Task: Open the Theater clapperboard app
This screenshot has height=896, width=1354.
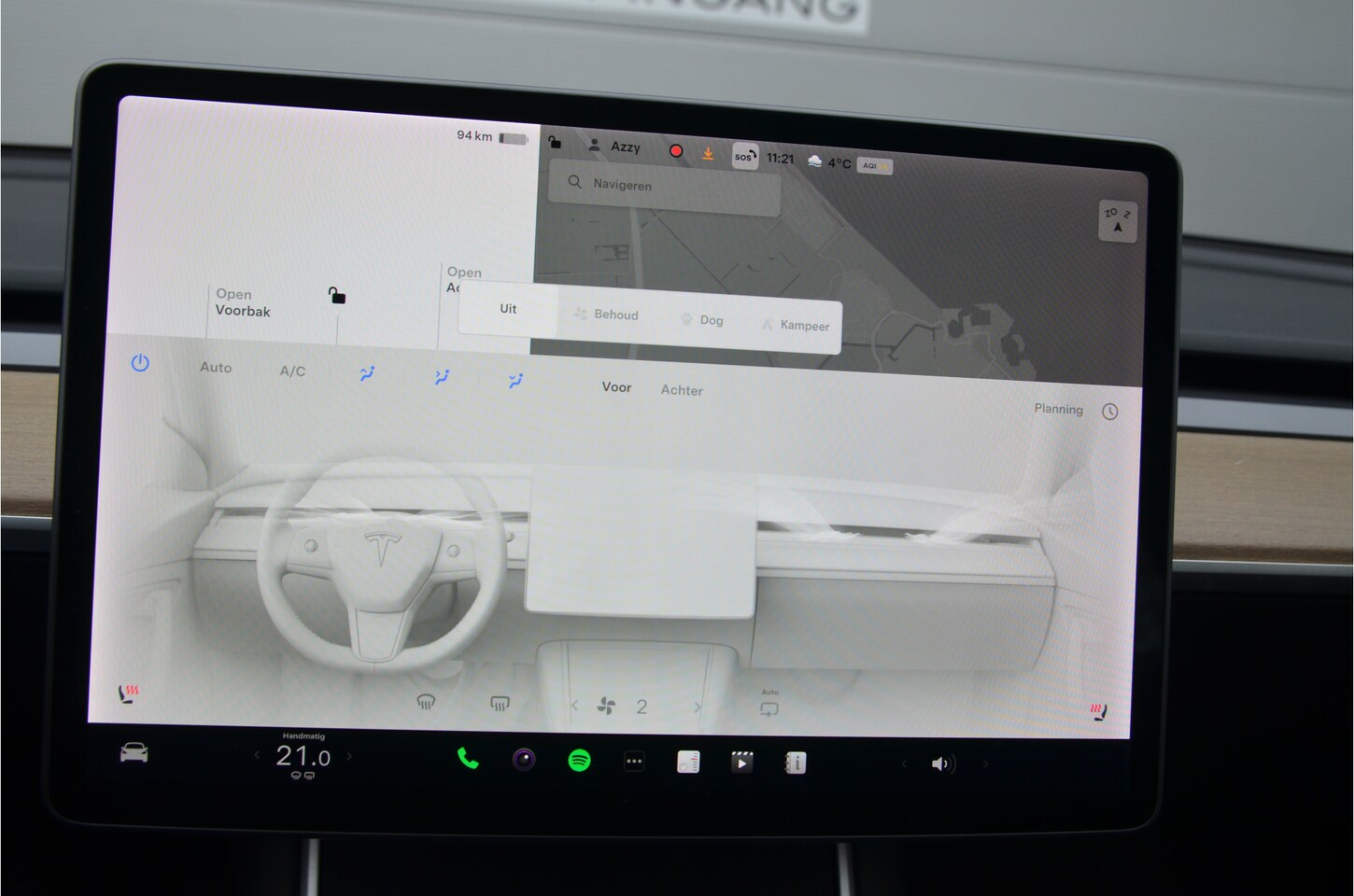Action: click(741, 763)
